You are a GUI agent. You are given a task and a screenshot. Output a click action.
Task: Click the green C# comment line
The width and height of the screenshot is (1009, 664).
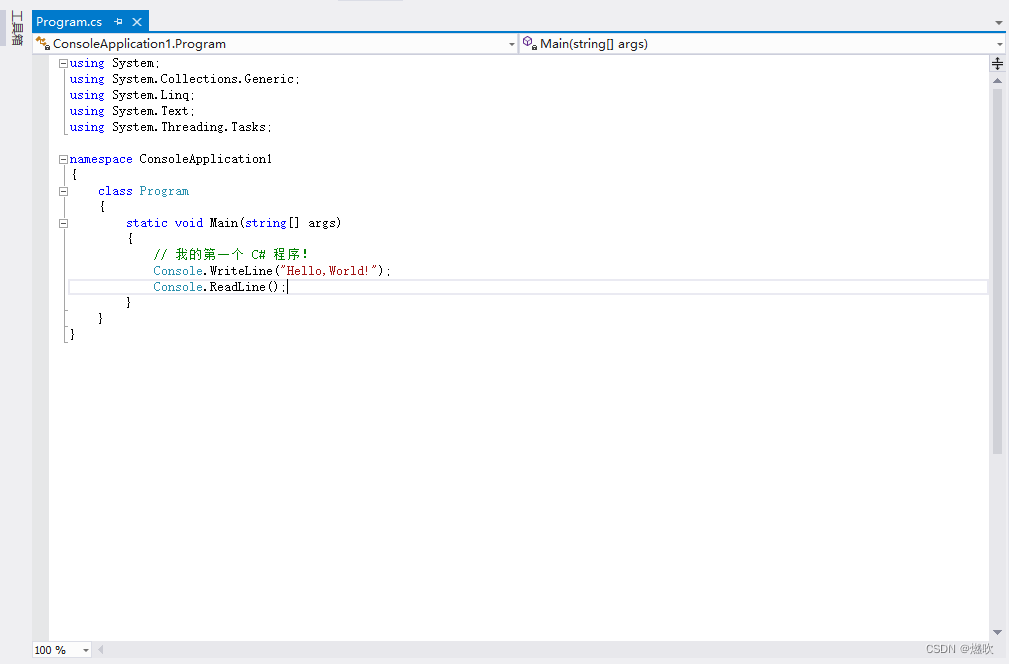point(230,255)
